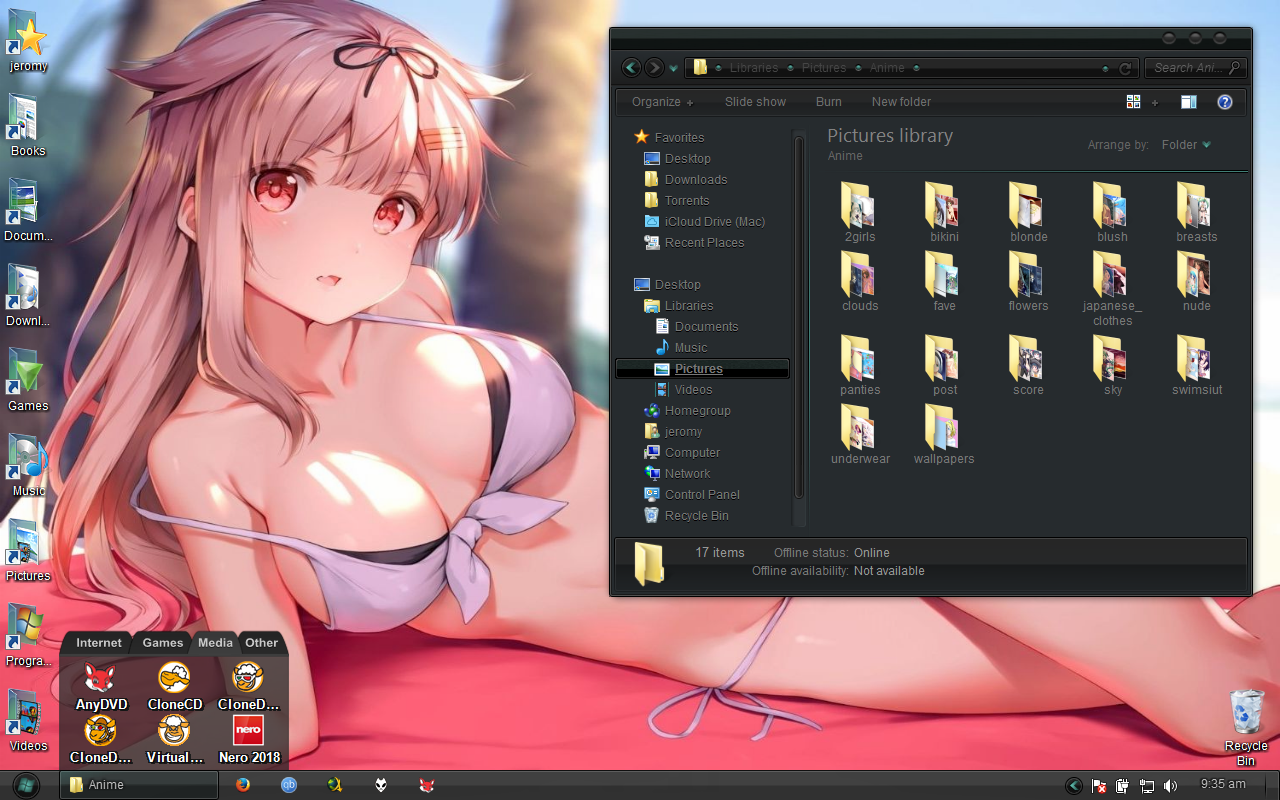Click the Explorer Forward arrow button
Image resolution: width=1280 pixels, height=800 pixels.
(654, 68)
